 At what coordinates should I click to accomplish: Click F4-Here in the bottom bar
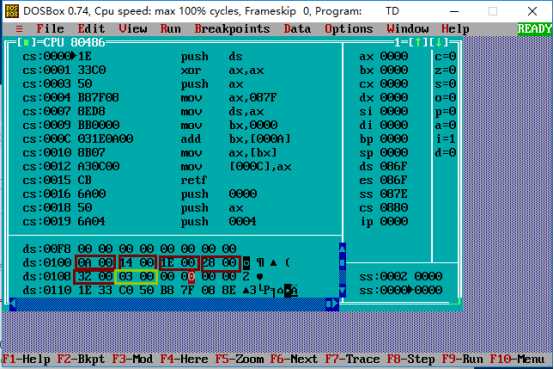[184, 359]
